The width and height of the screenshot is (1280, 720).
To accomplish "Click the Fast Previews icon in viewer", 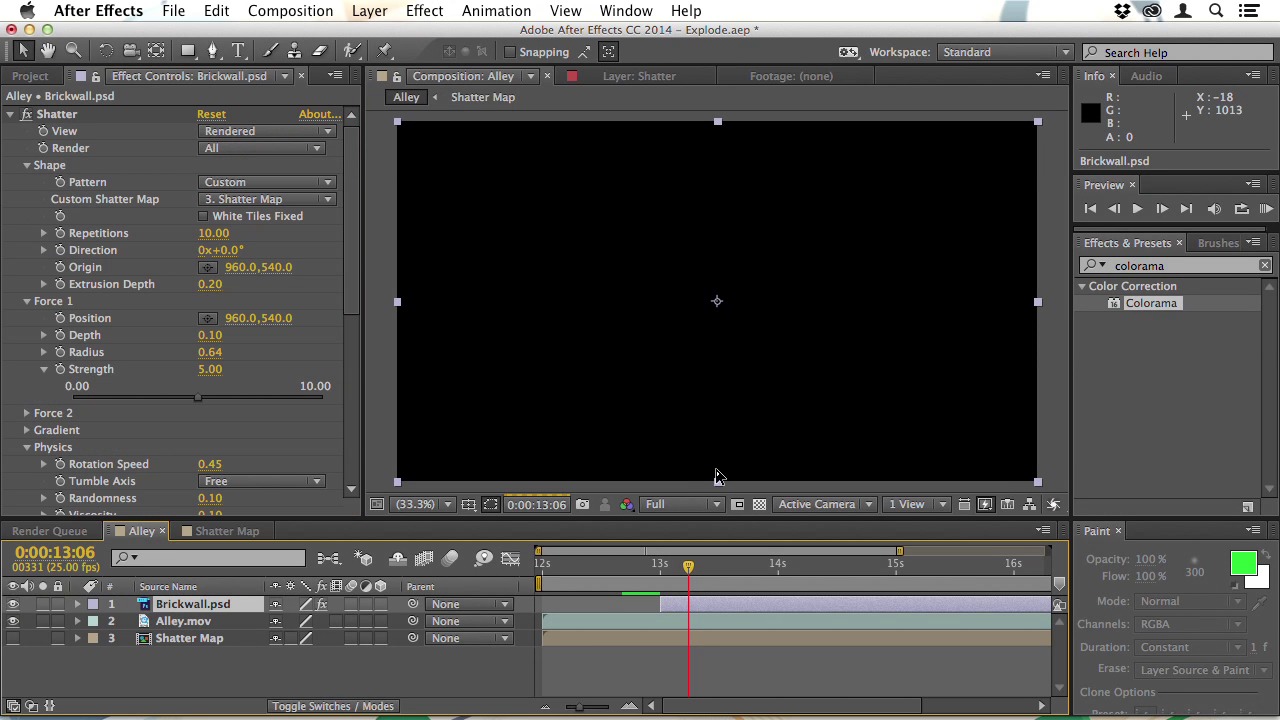I will tap(985, 505).
